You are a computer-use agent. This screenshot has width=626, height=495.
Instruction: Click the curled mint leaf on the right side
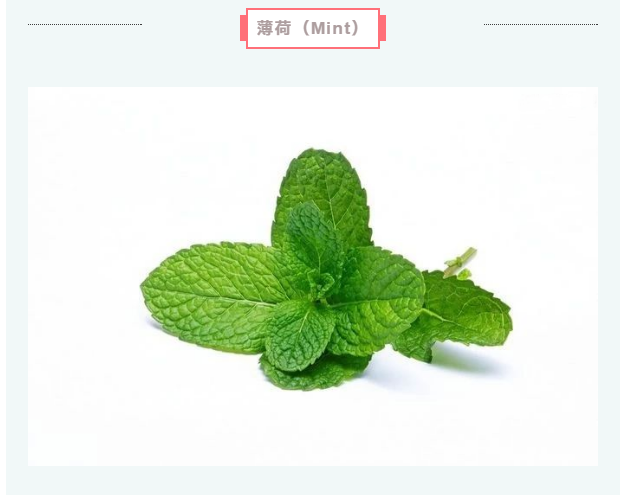point(459,315)
